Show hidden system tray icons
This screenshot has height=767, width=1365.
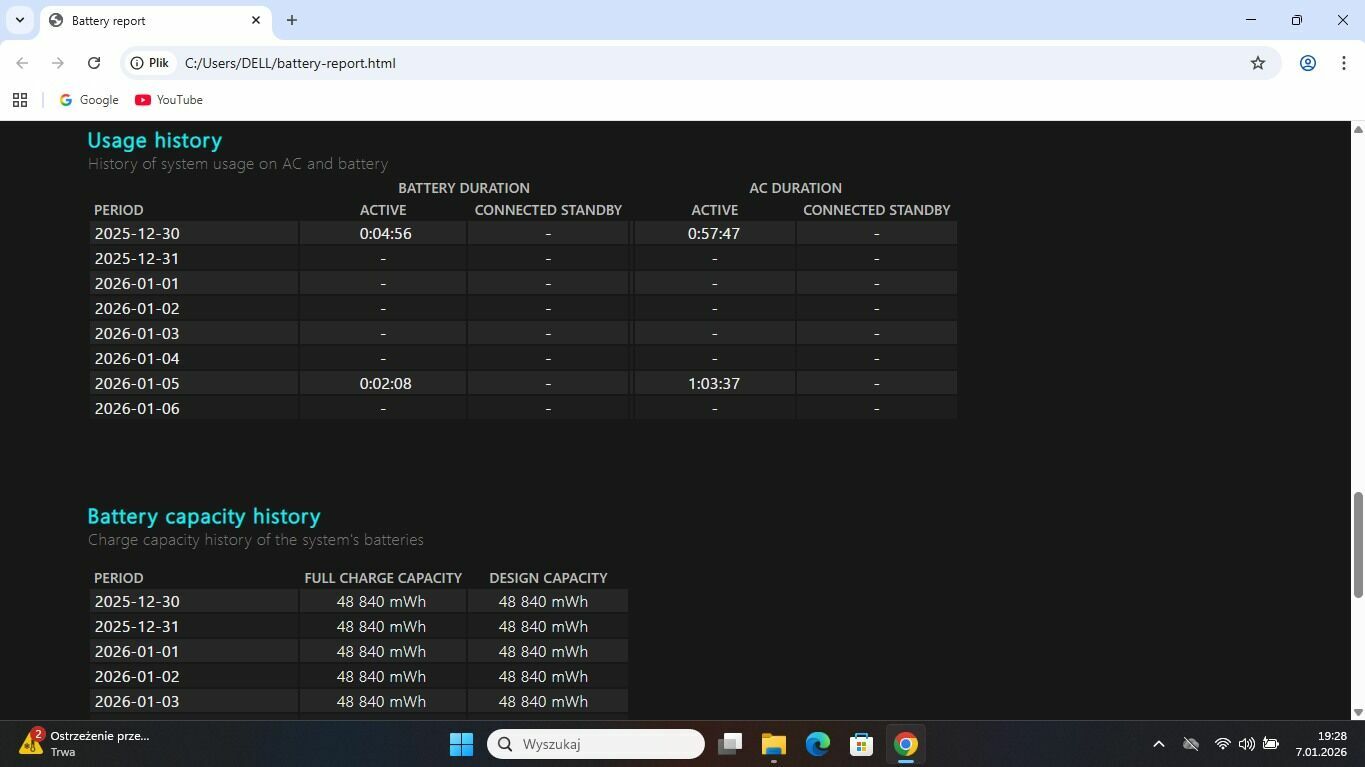[x=1158, y=744]
